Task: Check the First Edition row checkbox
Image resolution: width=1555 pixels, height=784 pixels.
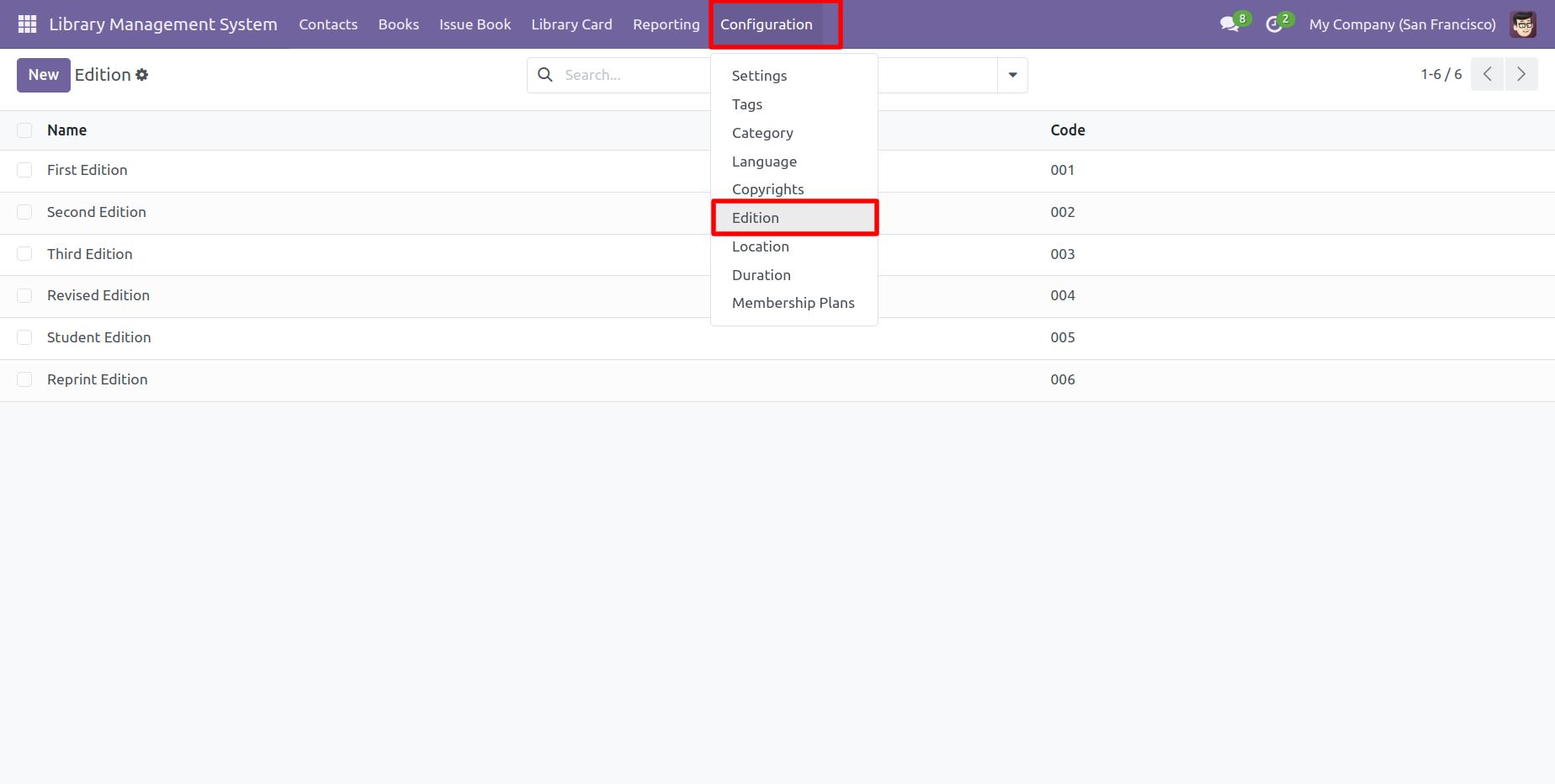Action: (24, 170)
